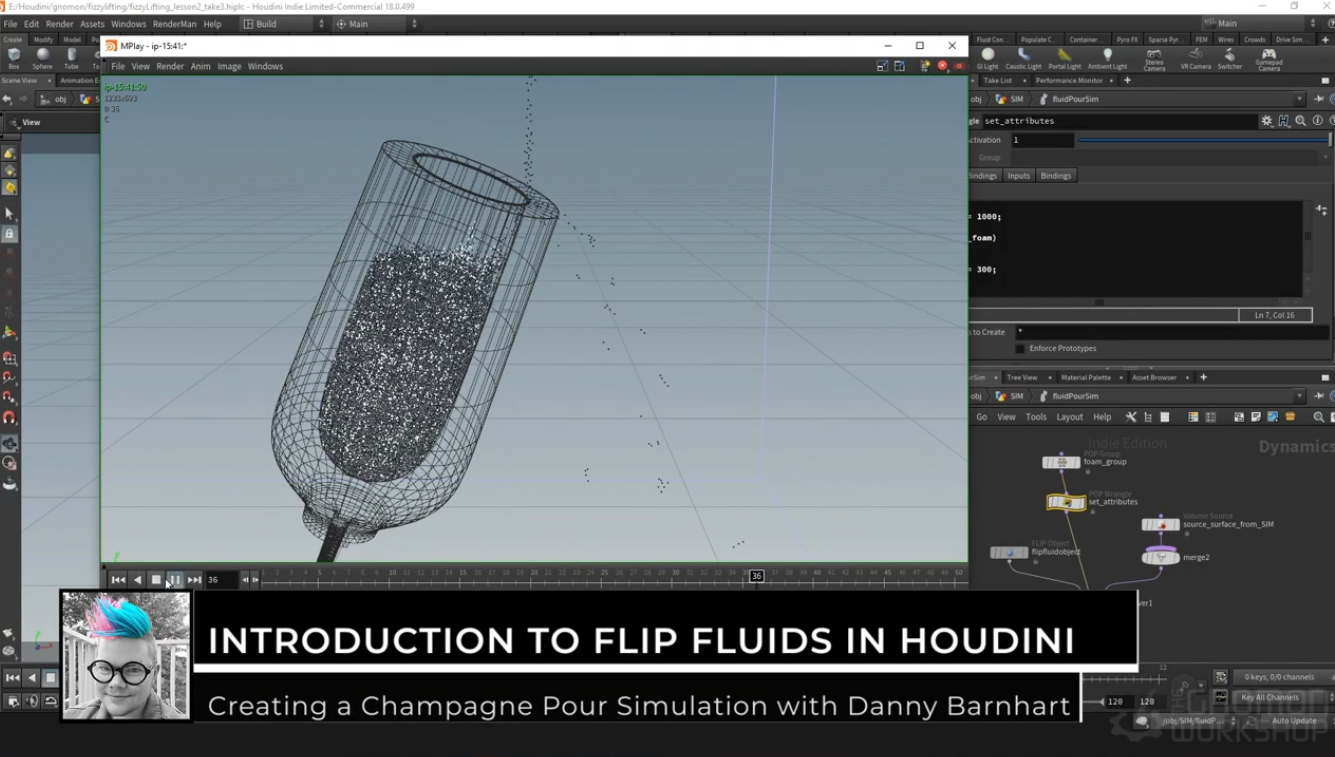Open the MPlay Anim menu
The width and height of the screenshot is (1335, 757).
tap(201, 66)
